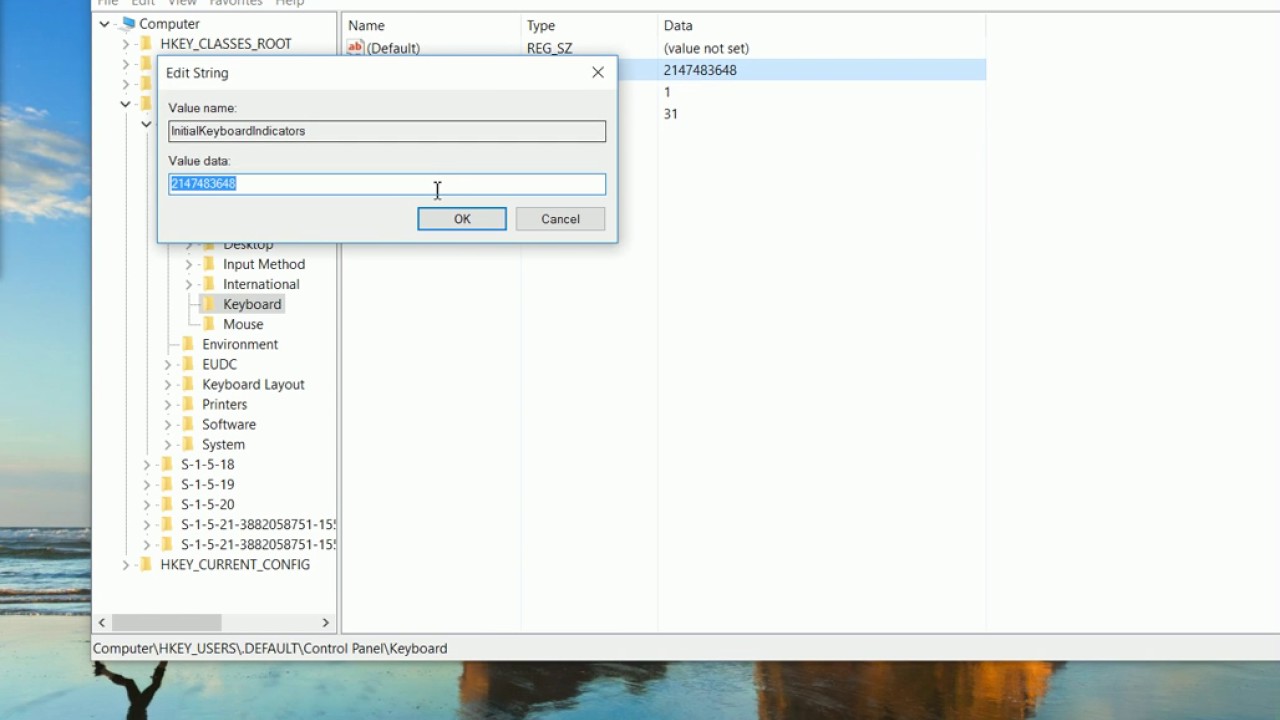Viewport: 1280px width, 720px height.
Task: Select the Keyboard Layout key label
Action: [x=253, y=384]
